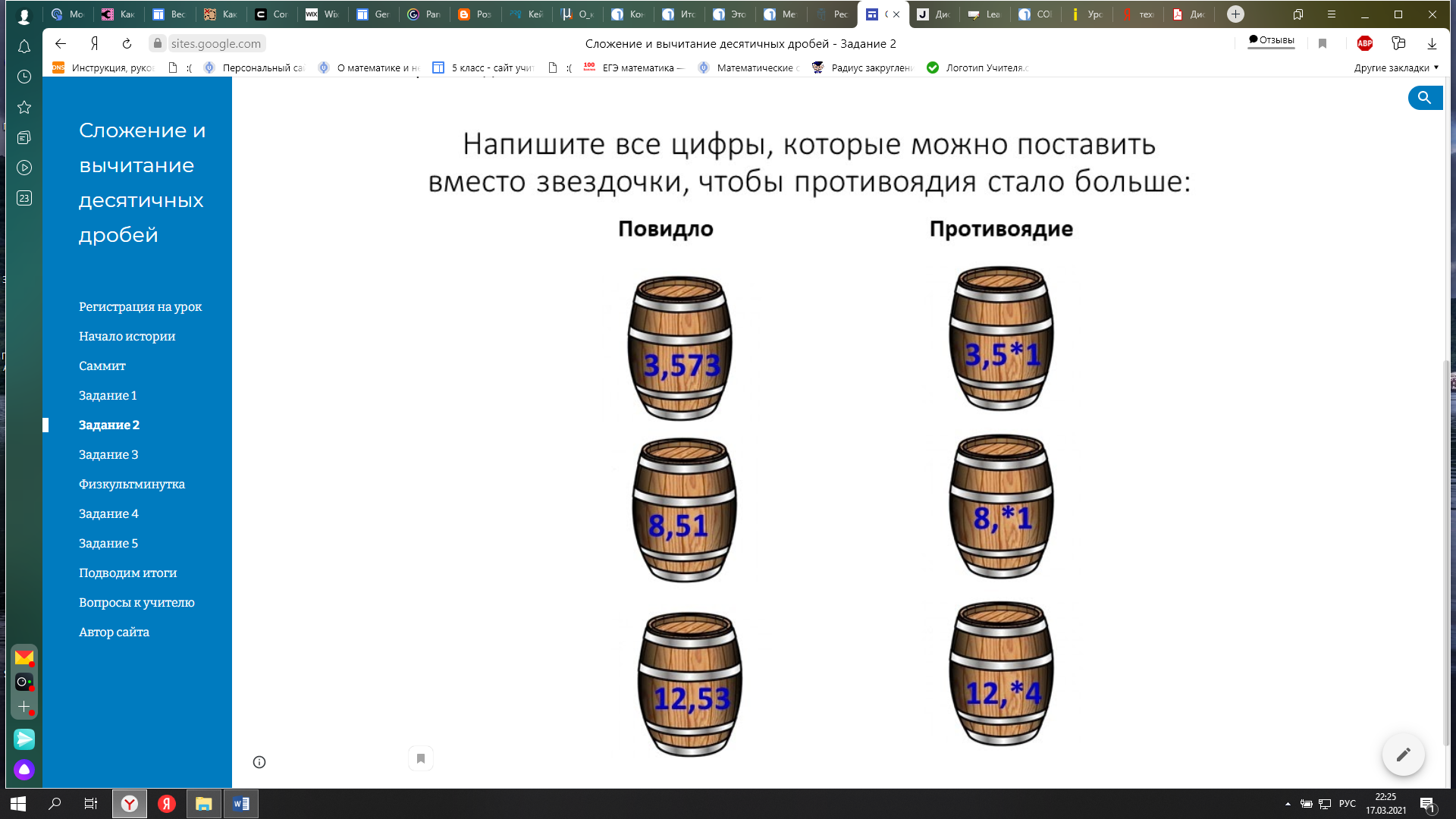Screen dimensions: 1456x819
Task: Show hidden system tray icons
Action: click(x=1288, y=804)
